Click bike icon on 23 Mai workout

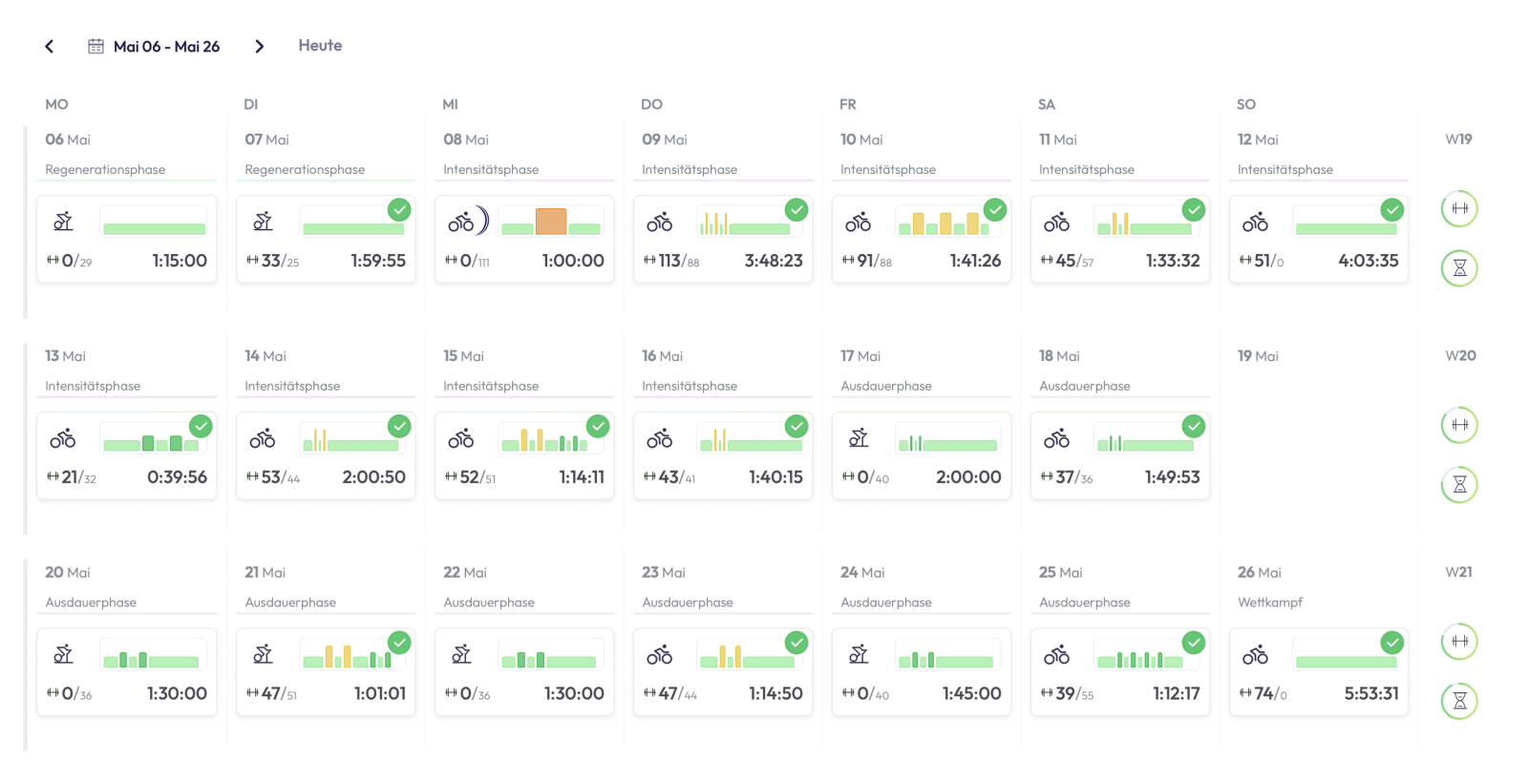pos(659,656)
